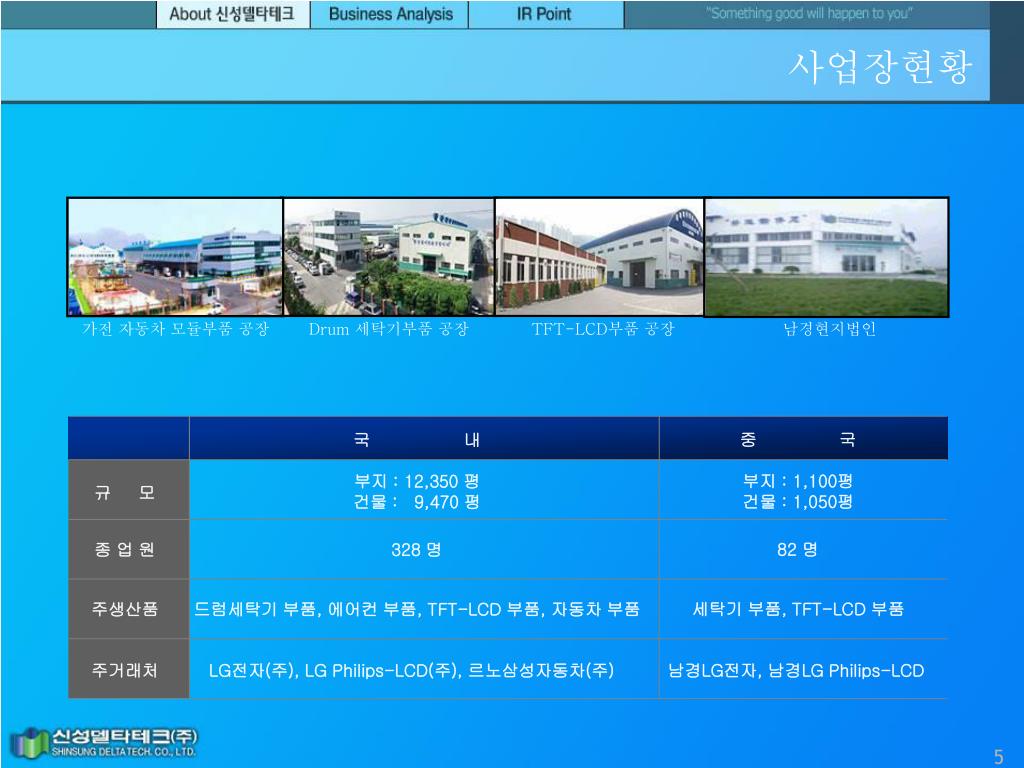Click the 사업장현황 slide title
The image size is (1024, 768).
point(880,67)
